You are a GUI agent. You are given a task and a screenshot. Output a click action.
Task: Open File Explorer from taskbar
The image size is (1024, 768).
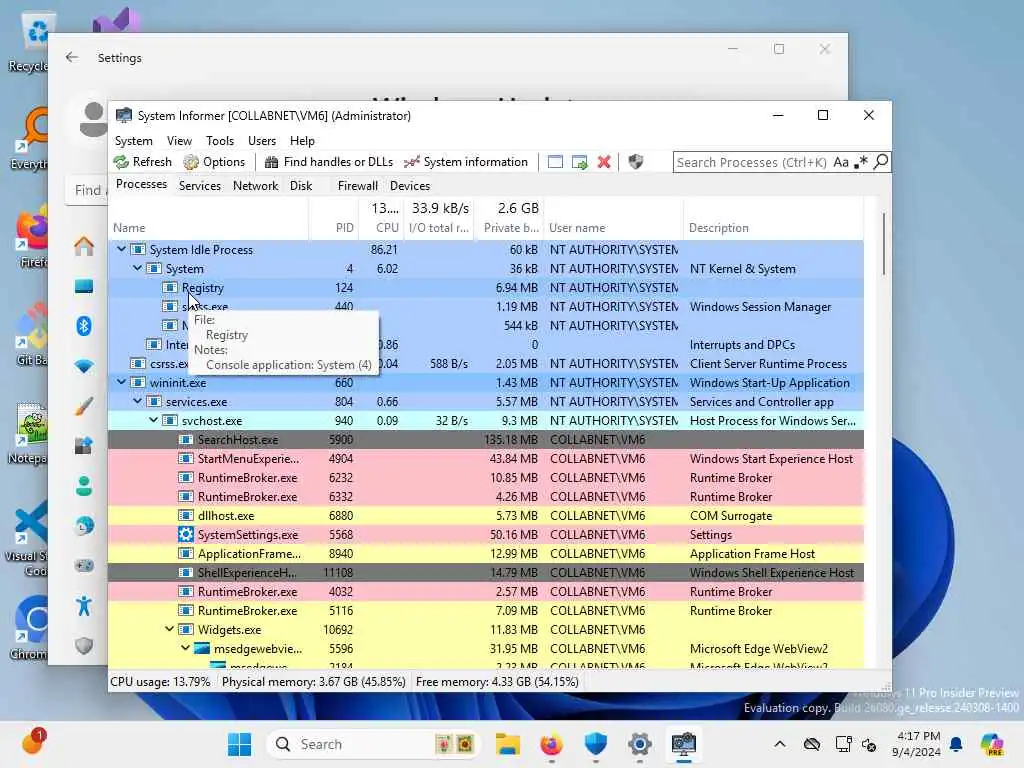pyautogui.click(x=507, y=744)
